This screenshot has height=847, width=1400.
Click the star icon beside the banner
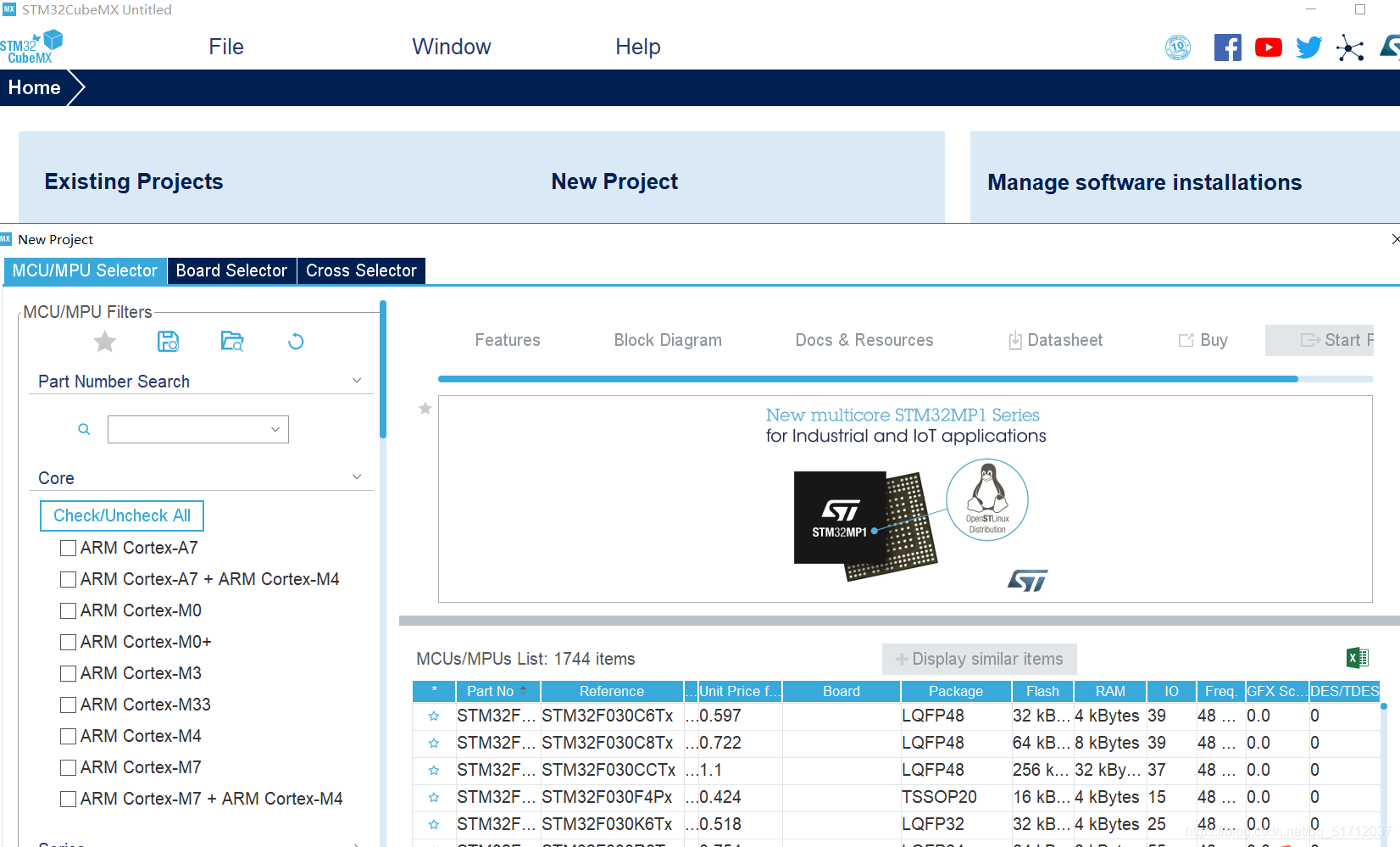tap(425, 409)
